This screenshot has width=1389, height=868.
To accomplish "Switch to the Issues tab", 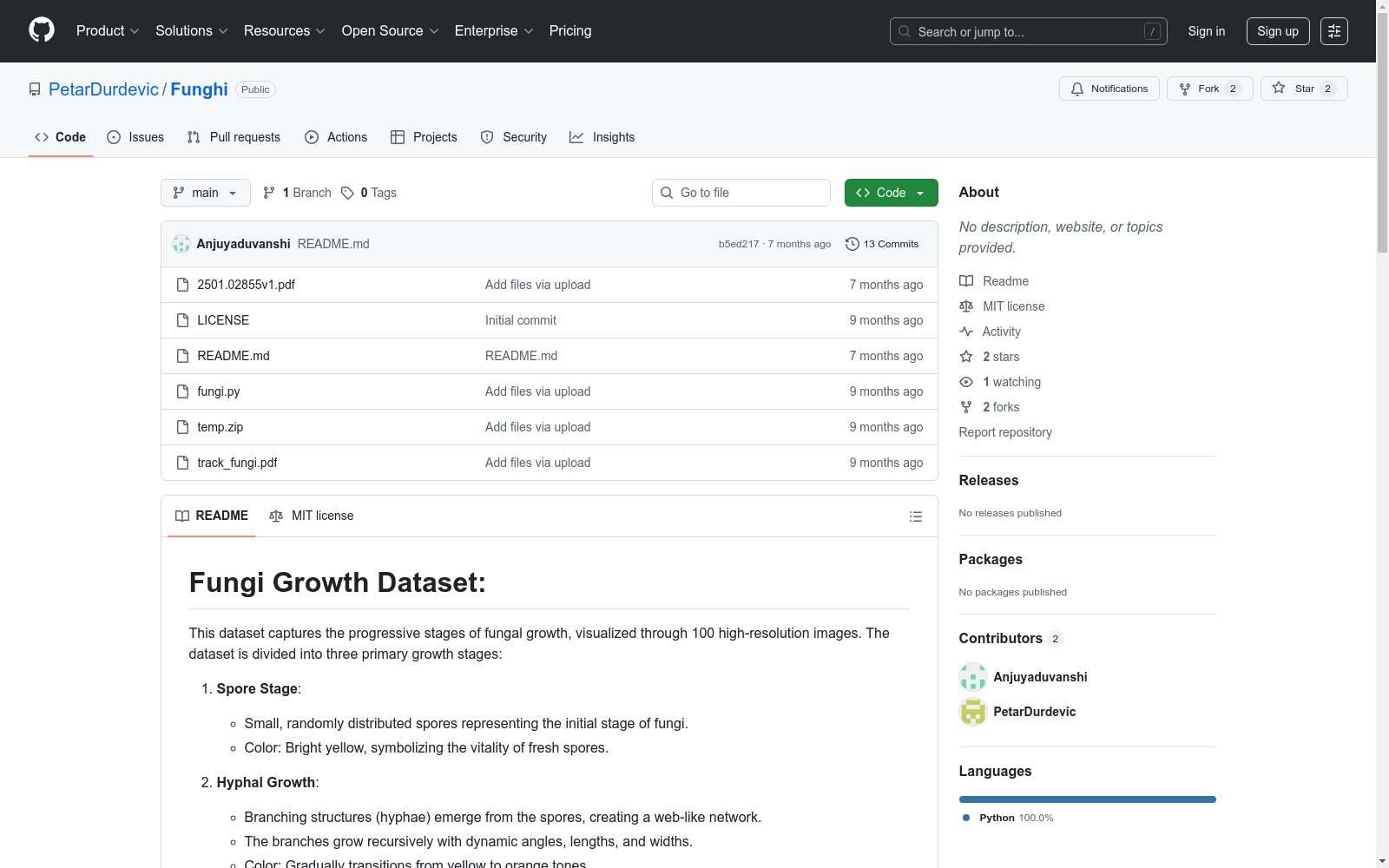I will pyautogui.click(x=135, y=137).
